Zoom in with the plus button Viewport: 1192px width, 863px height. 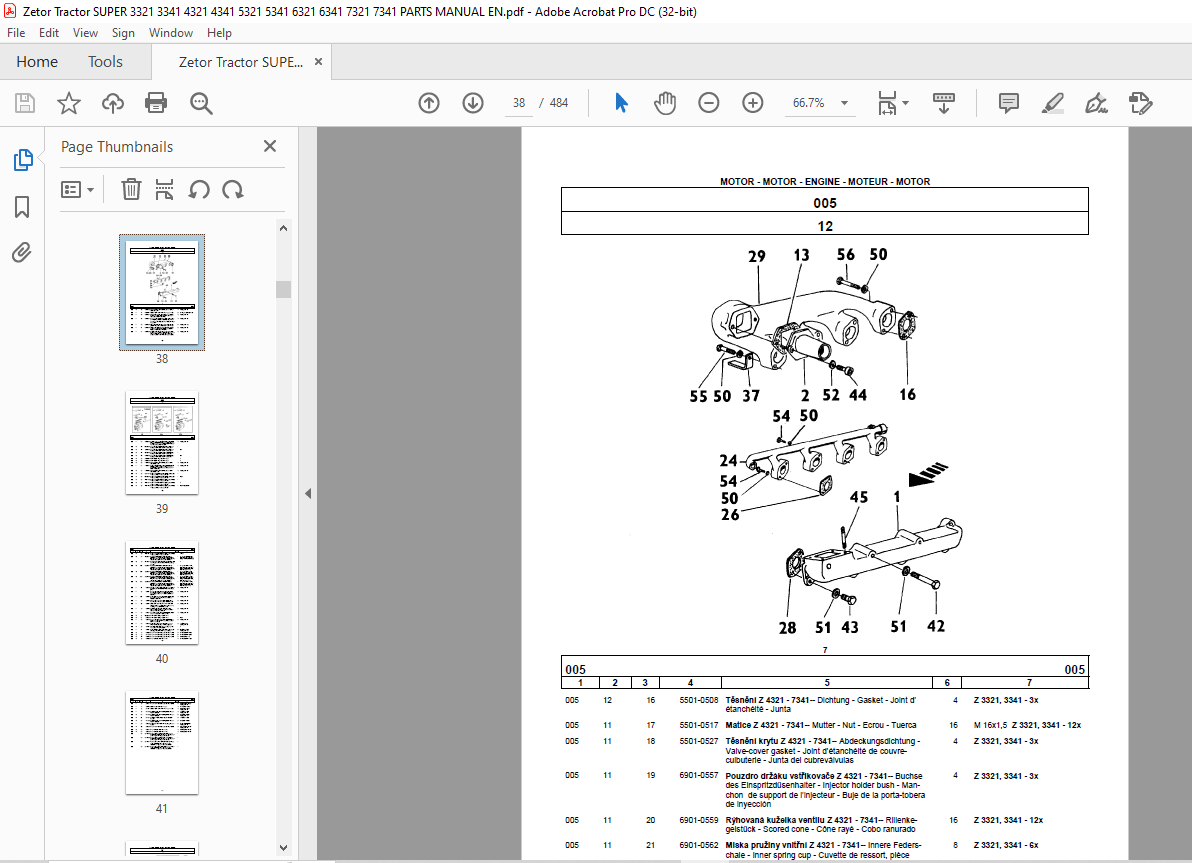pyautogui.click(x=753, y=103)
